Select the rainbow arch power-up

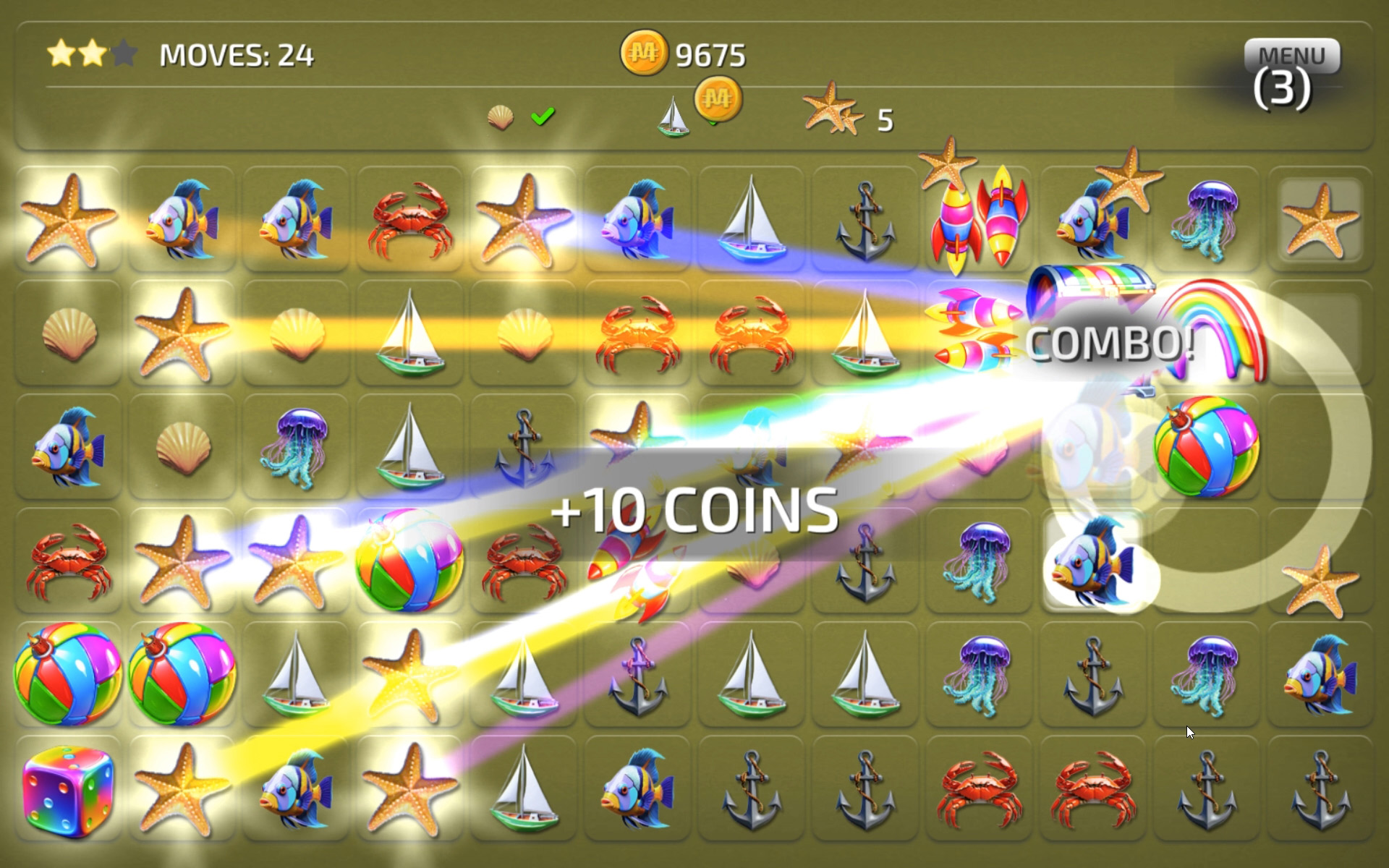click(1215, 329)
